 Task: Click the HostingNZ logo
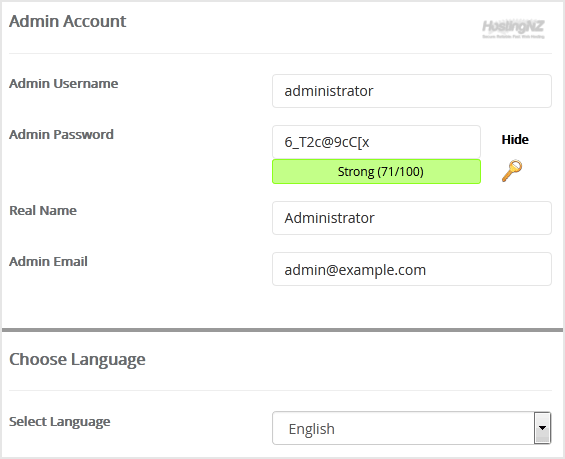513,29
